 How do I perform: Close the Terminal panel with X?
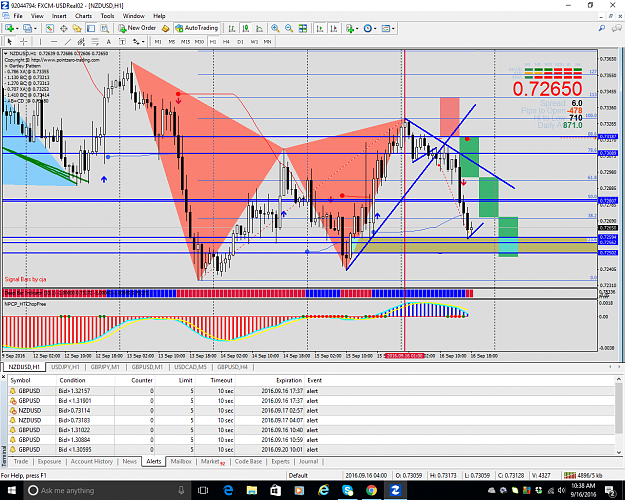click(4, 376)
